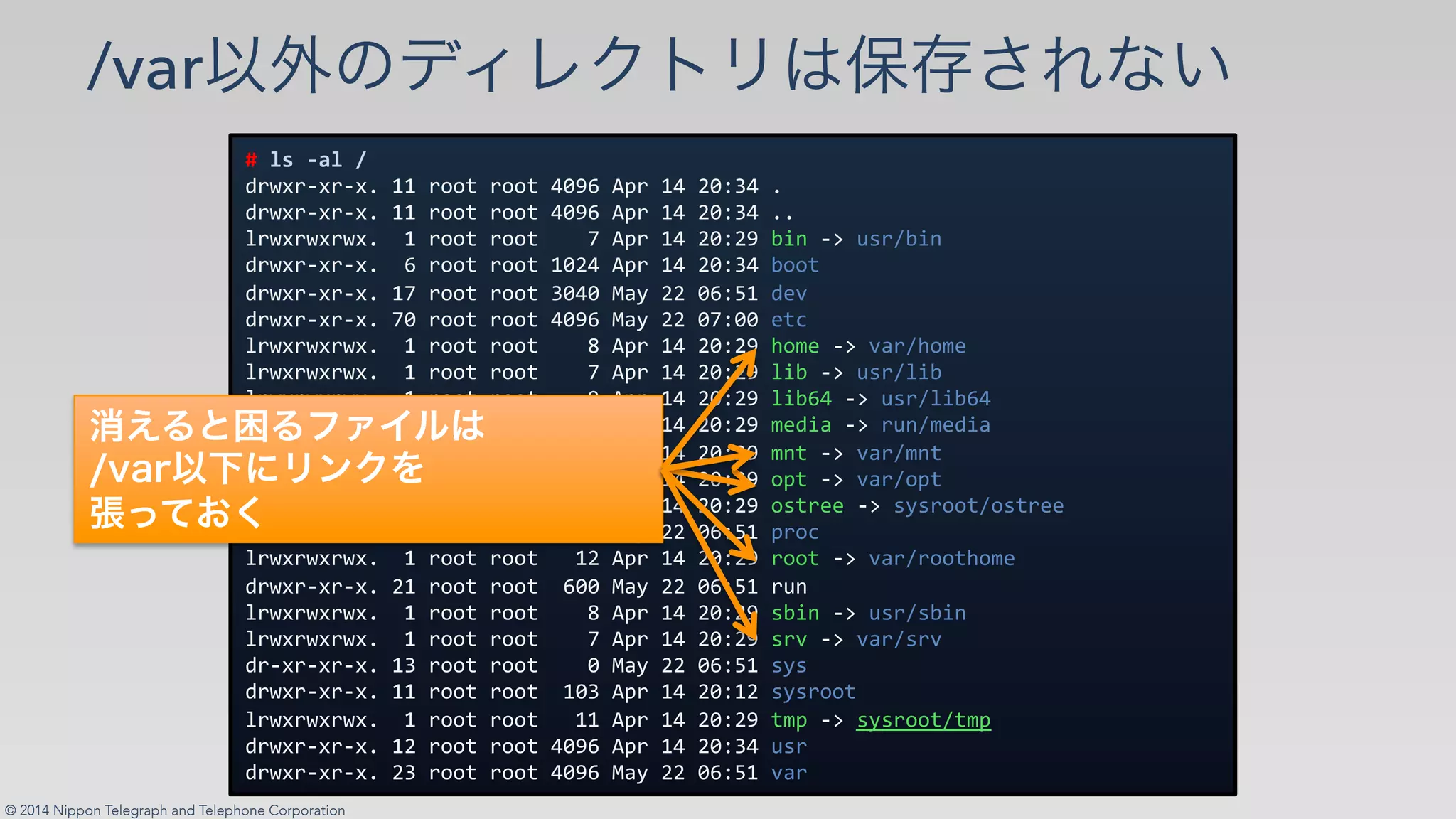The image size is (1456, 819).
Task: Click the slide title heading text
Action: pos(658,65)
